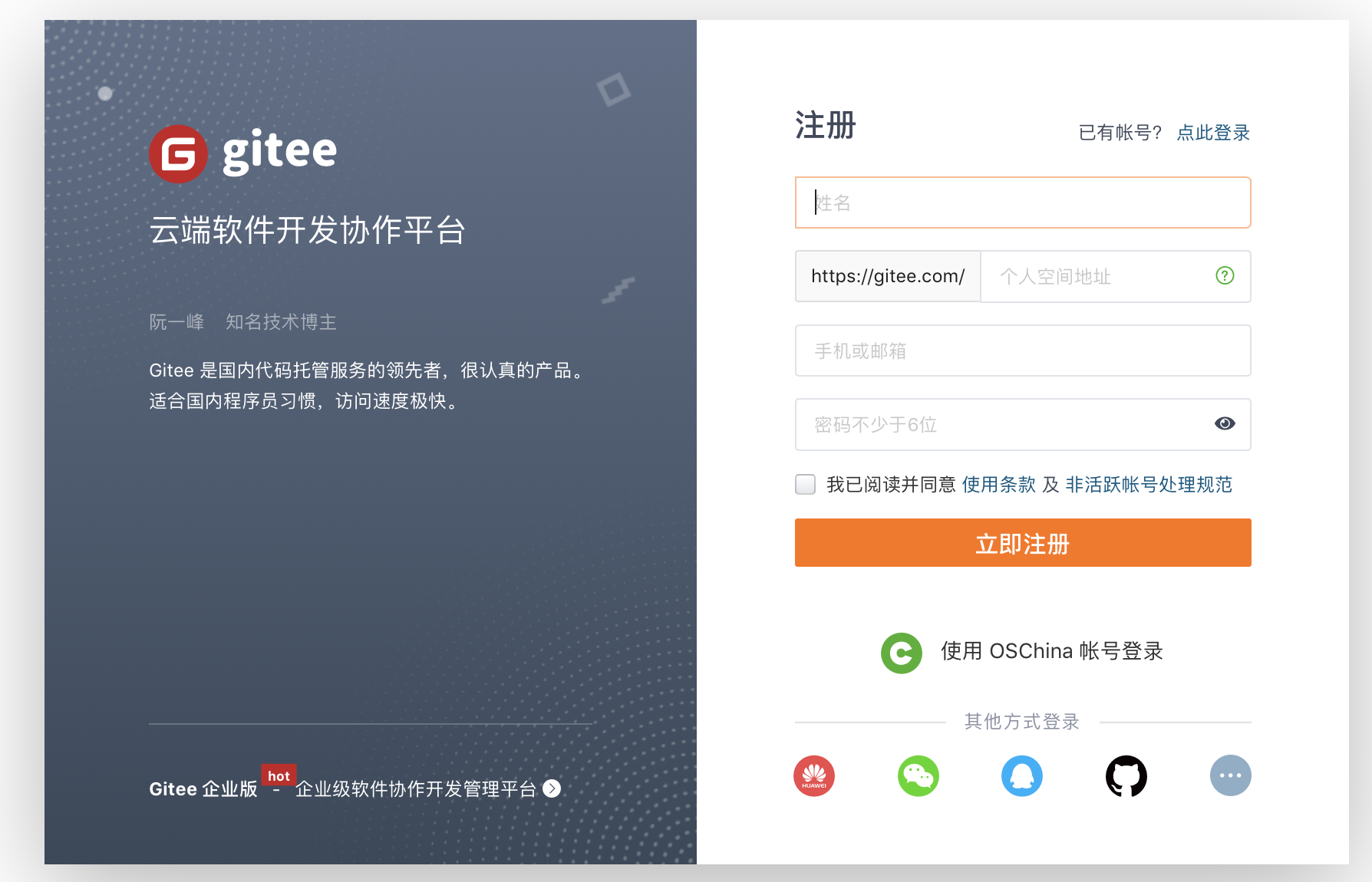Show more login methods ellipsis icon
Screen dimensions: 1372x882
(x=1231, y=776)
